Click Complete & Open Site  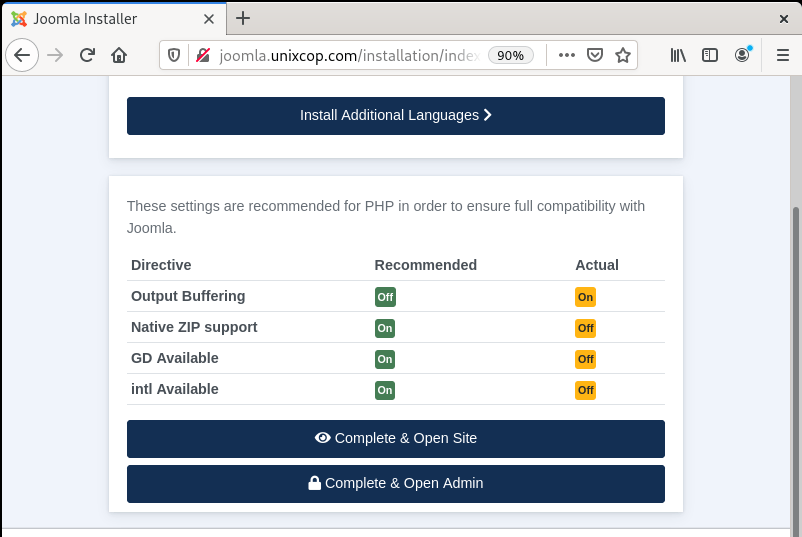tap(396, 439)
